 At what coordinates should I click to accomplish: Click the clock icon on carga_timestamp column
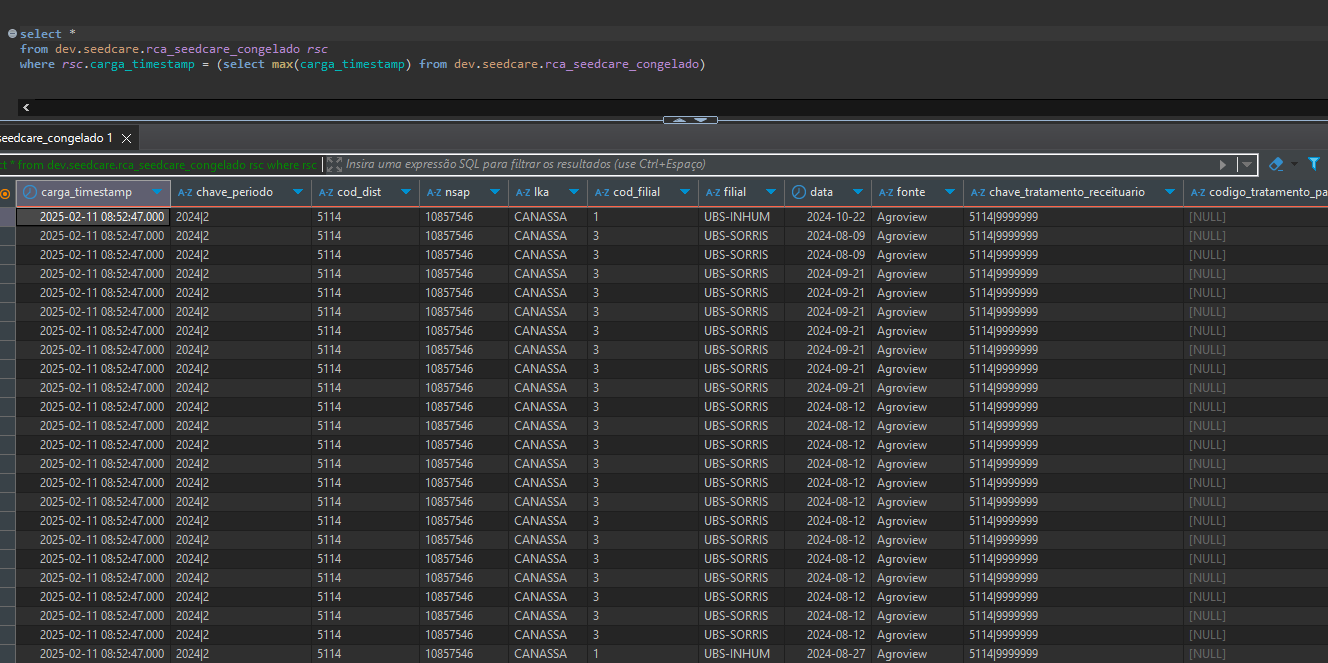pyautogui.click(x=30, y=192)
